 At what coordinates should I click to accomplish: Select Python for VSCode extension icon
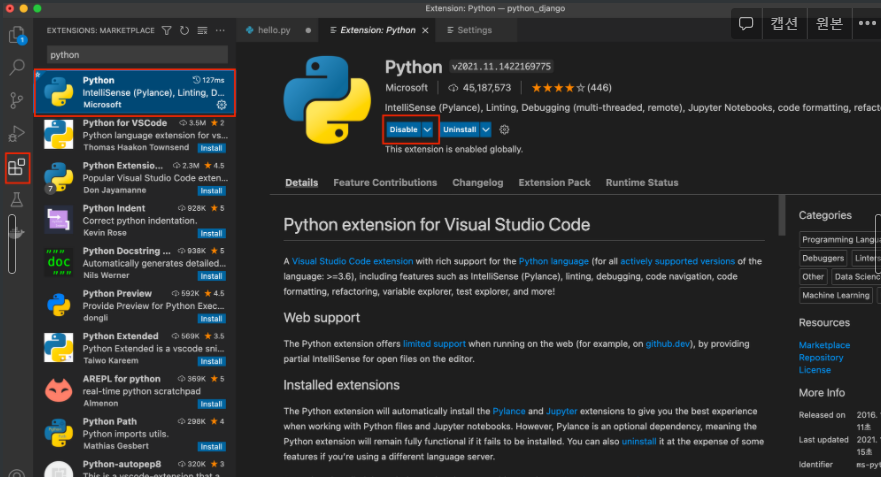point(58,134)
